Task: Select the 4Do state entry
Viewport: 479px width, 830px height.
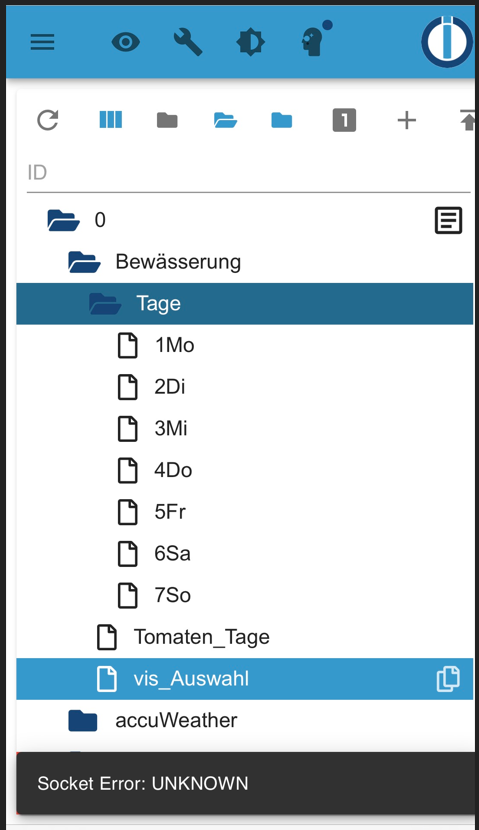Action: tap(245, 470)
